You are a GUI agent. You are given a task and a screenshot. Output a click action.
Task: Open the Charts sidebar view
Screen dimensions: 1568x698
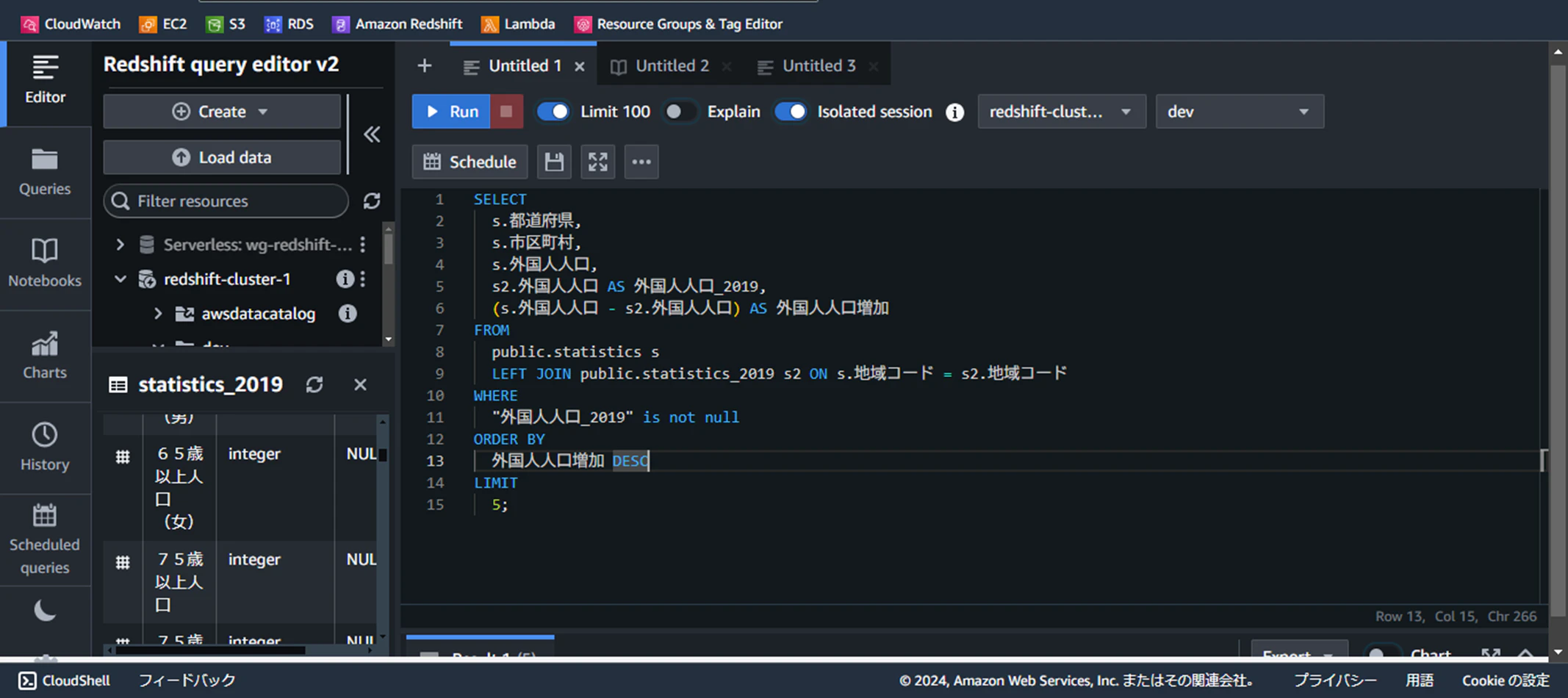45,356
